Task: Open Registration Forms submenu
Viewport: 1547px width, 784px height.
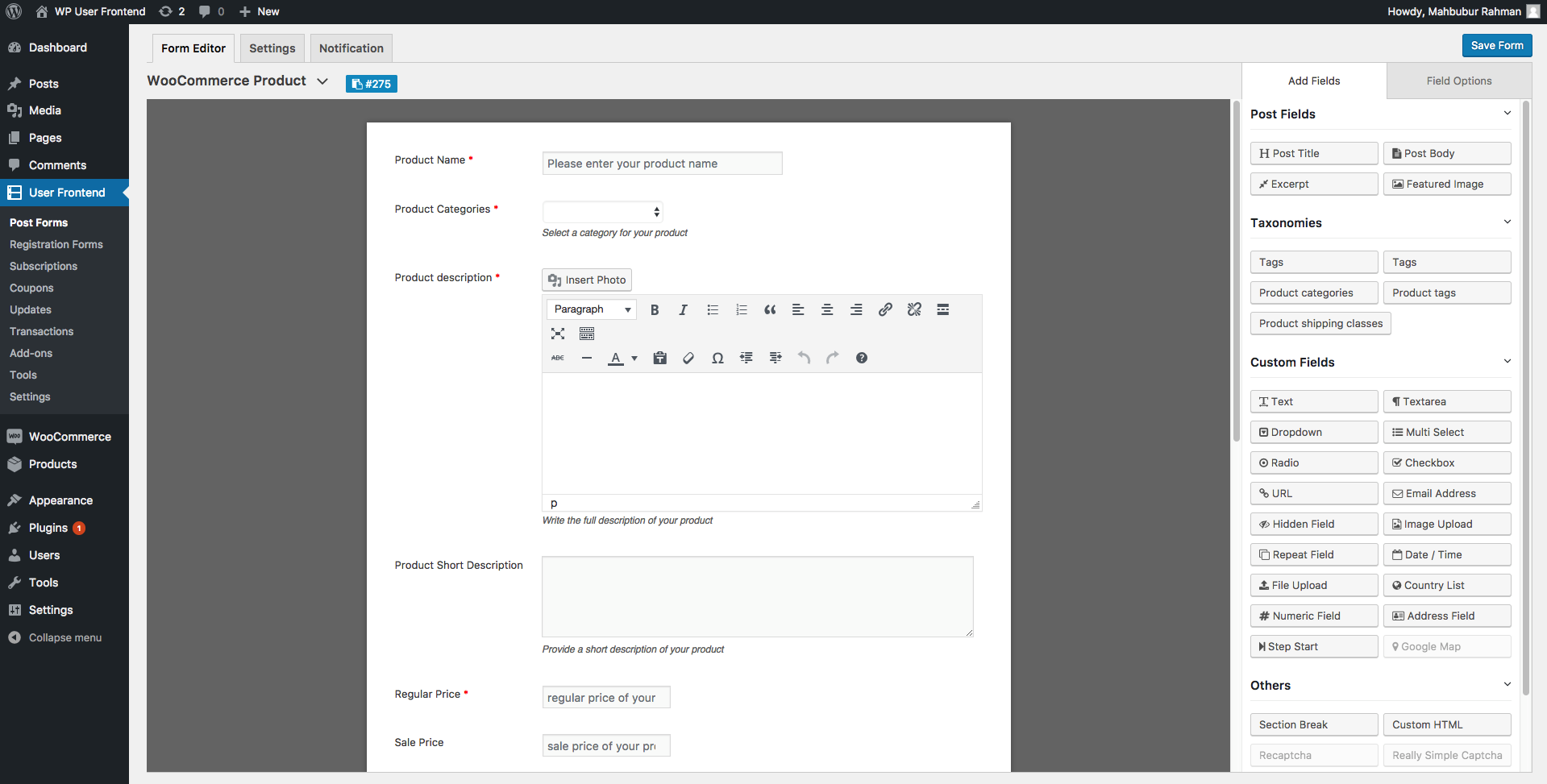Action: [x=56, y=244]
